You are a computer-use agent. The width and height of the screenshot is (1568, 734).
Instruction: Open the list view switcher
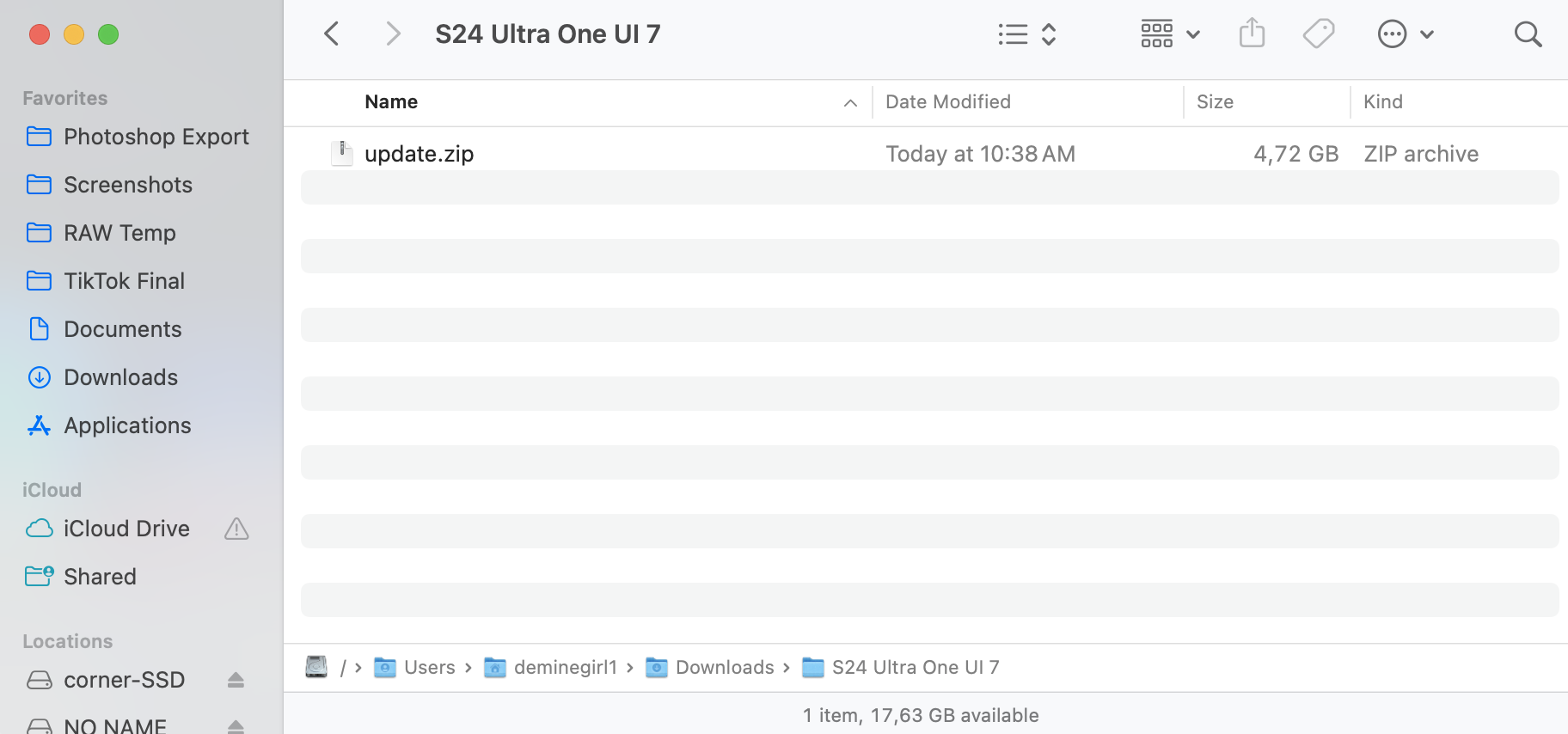point(1027,34)
